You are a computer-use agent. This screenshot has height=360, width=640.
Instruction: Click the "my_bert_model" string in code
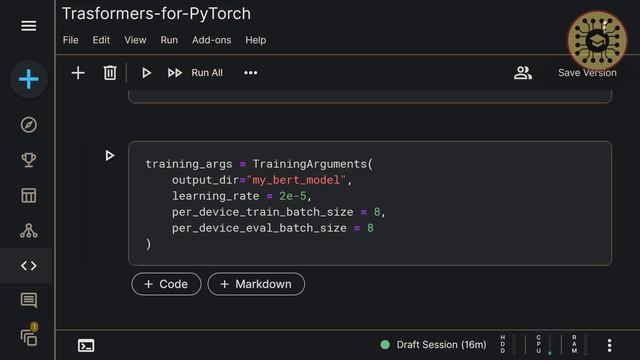pos(296,180)
